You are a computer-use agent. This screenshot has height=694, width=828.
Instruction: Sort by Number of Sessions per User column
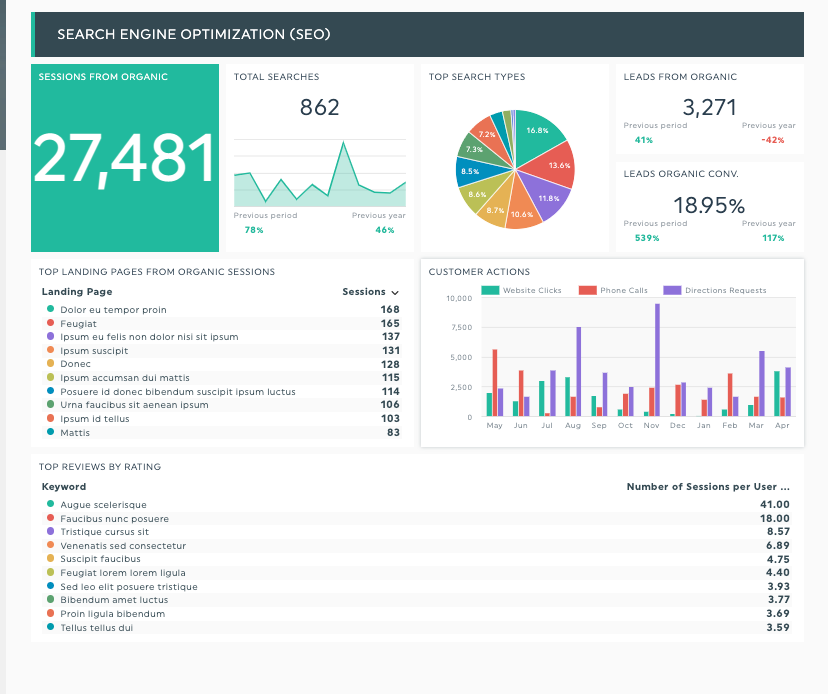(707, 487)
